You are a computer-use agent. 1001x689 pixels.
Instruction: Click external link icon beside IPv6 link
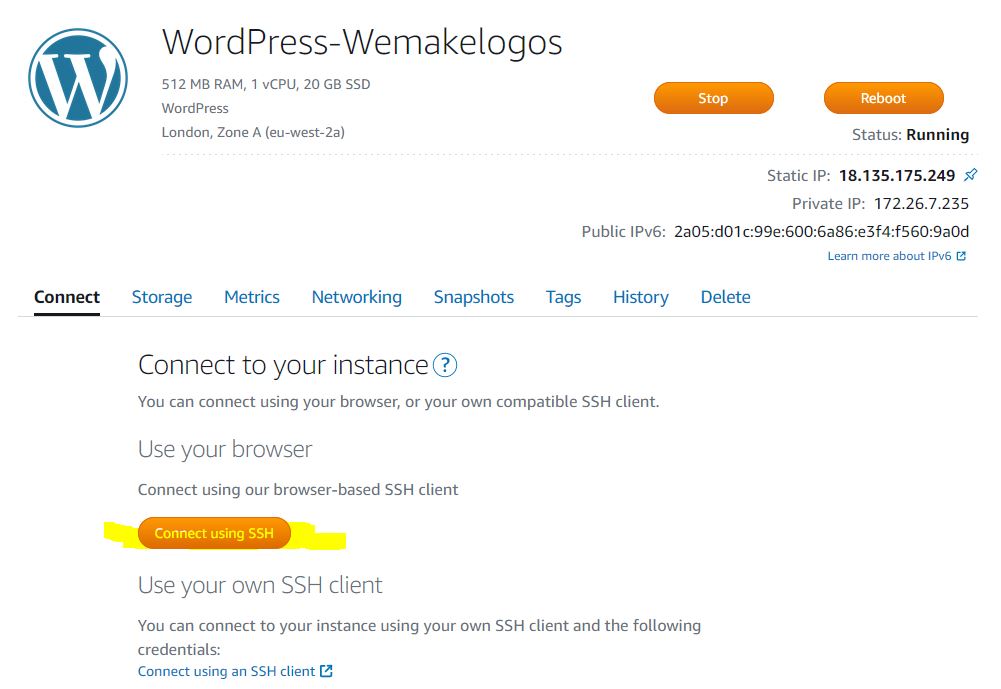click(x=961, y=256)
